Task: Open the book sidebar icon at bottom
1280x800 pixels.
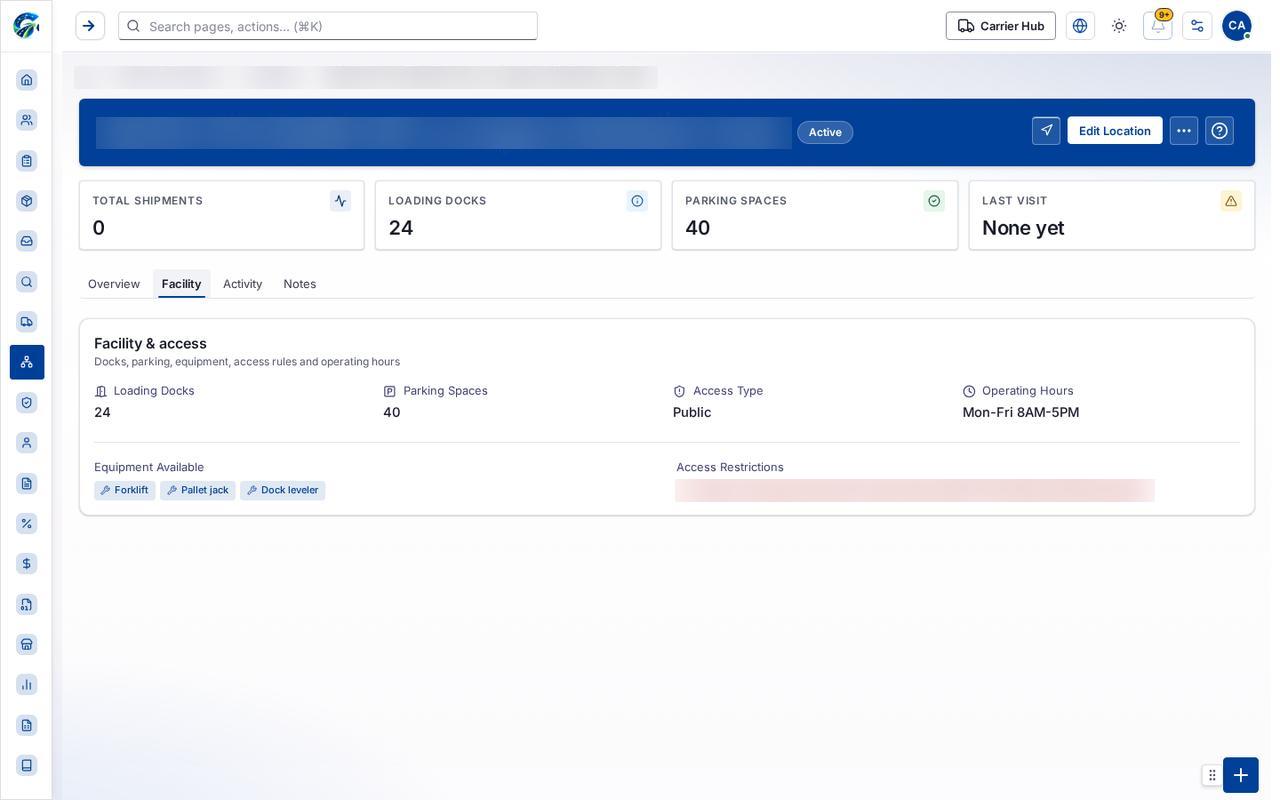Action: tap(27, 765)
